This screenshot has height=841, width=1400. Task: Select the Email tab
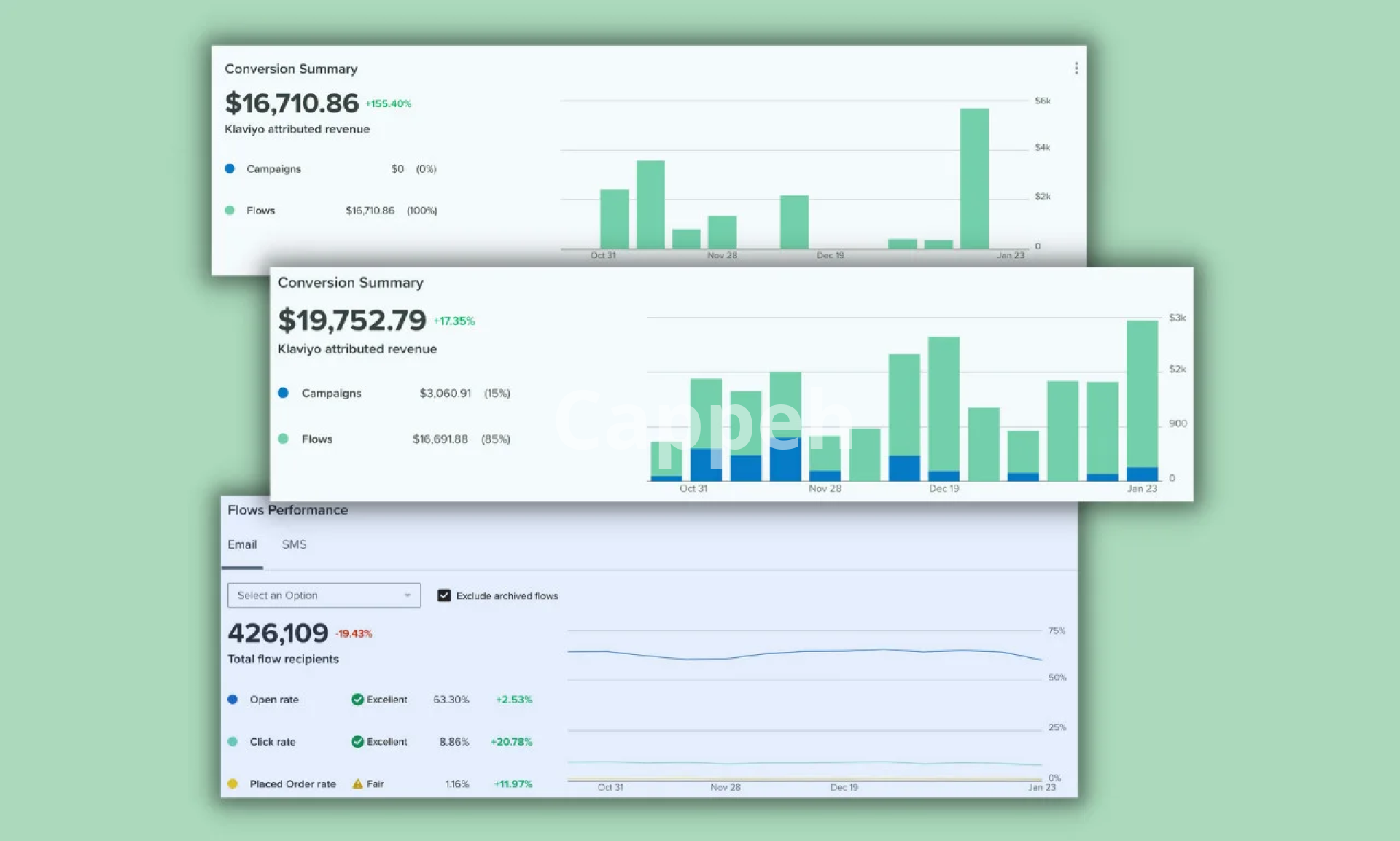pos(242,544)
